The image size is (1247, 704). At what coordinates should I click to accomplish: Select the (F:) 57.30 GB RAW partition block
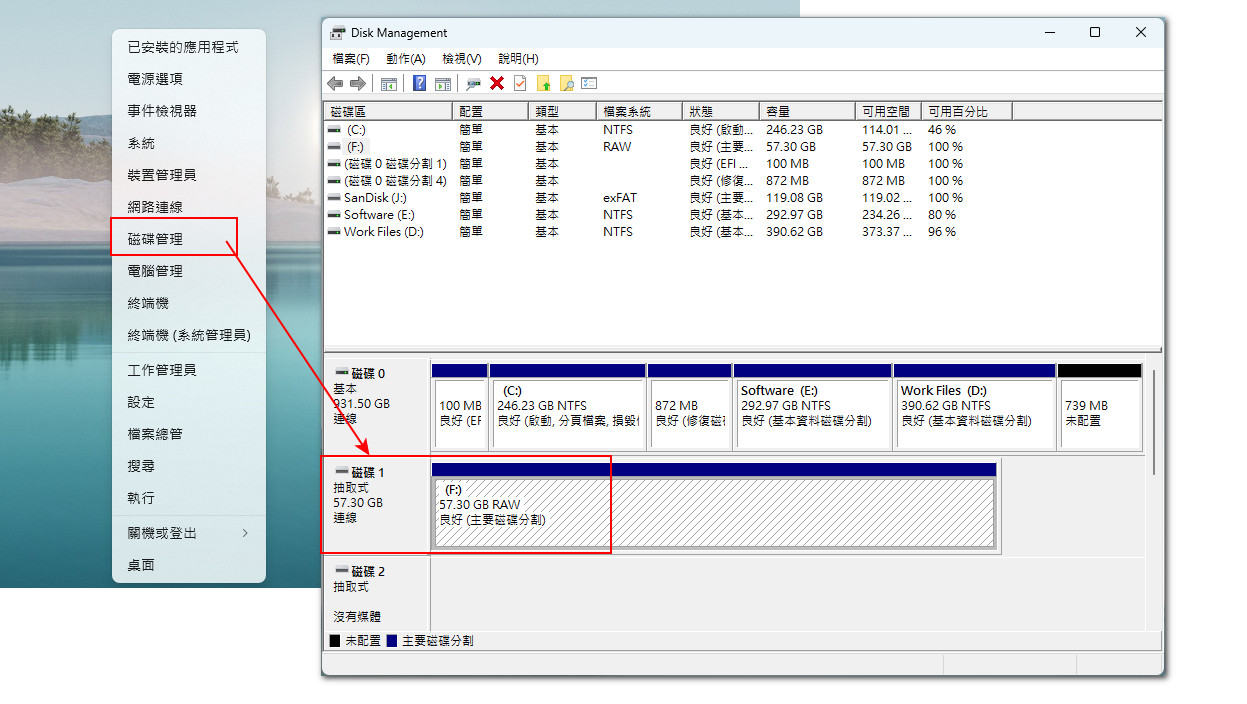click(x=714, y=513)
